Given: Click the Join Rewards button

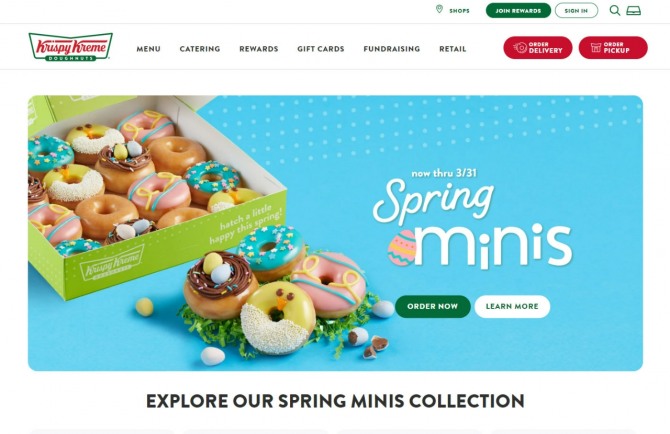Looking at the screenshot, I should click(518, 10).
